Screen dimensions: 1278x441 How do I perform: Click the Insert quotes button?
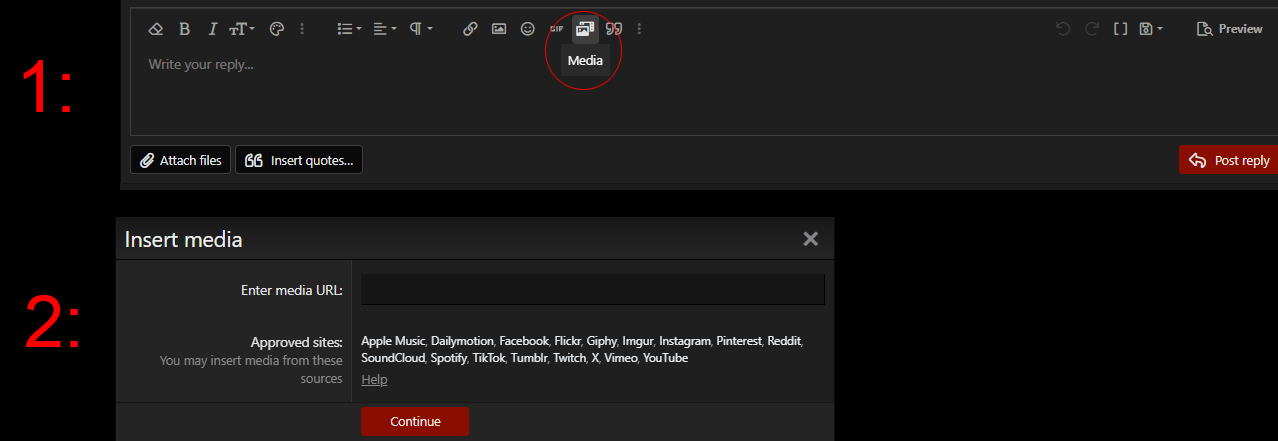[x=299, y=160]
